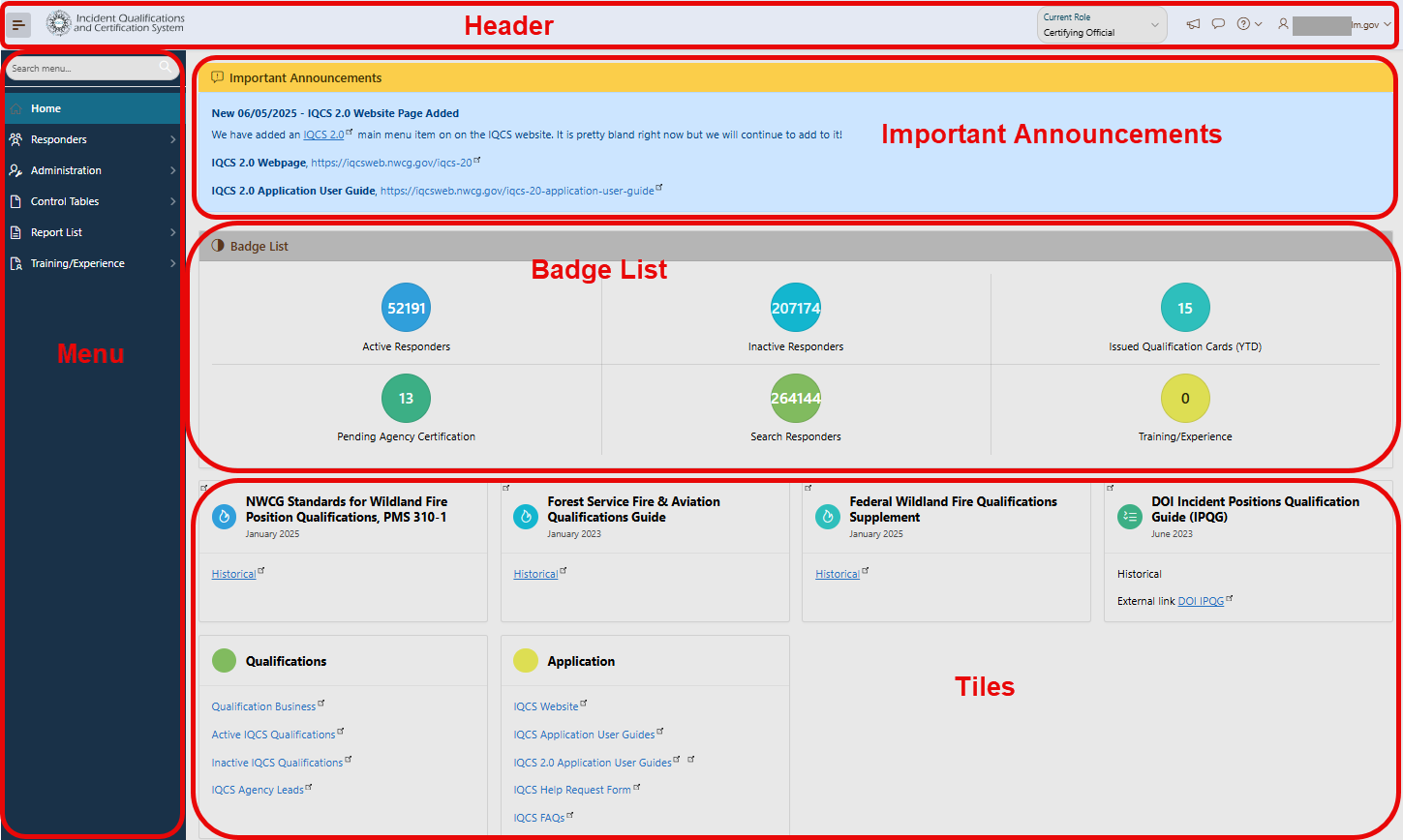The height and width of the screenshot is (840, 1403).
Task: Click the yellow Application tile circle icon
Action: [x=526, y=661]
